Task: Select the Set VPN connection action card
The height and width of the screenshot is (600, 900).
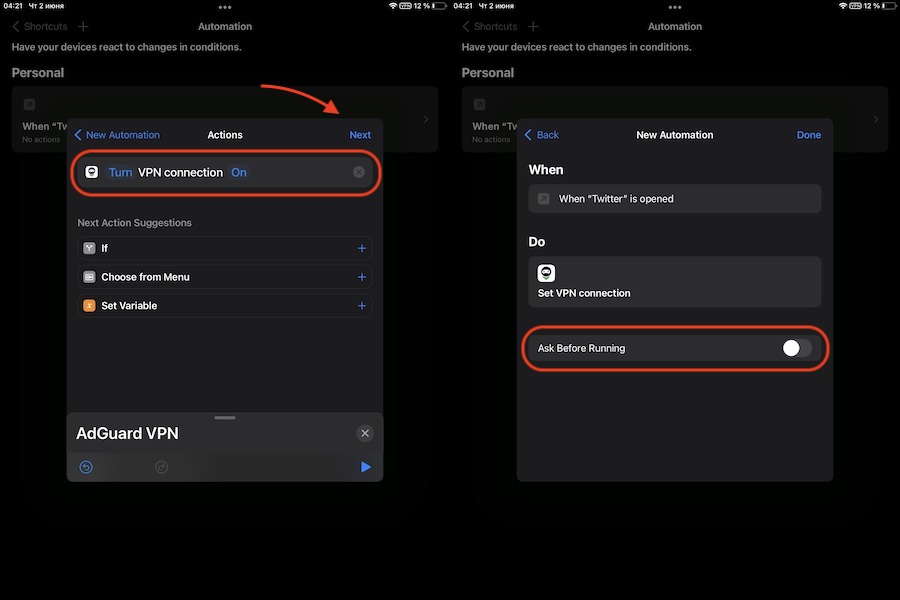Action: point(675,282)
